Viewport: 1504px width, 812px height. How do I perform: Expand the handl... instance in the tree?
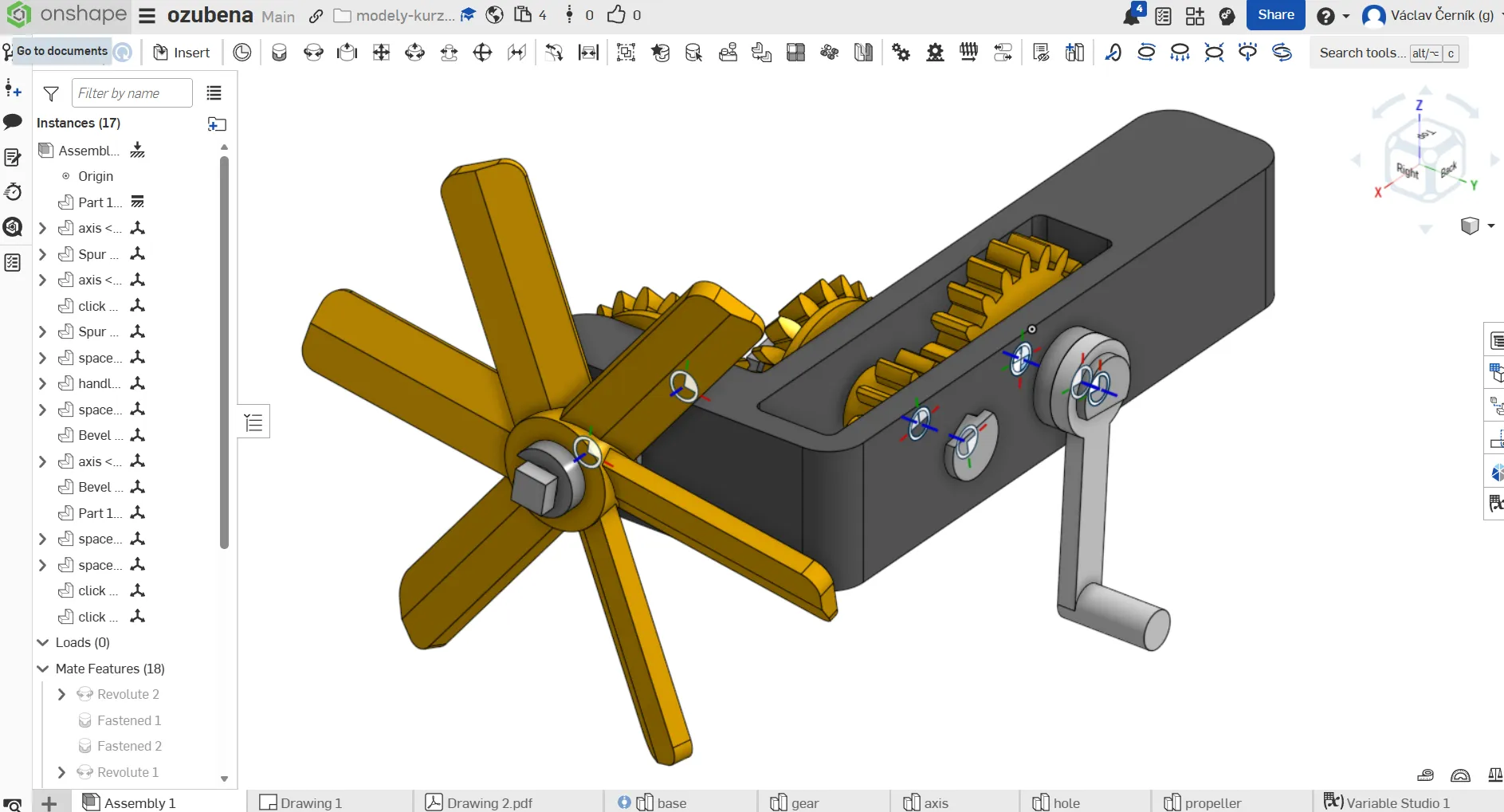coord(43,384)
